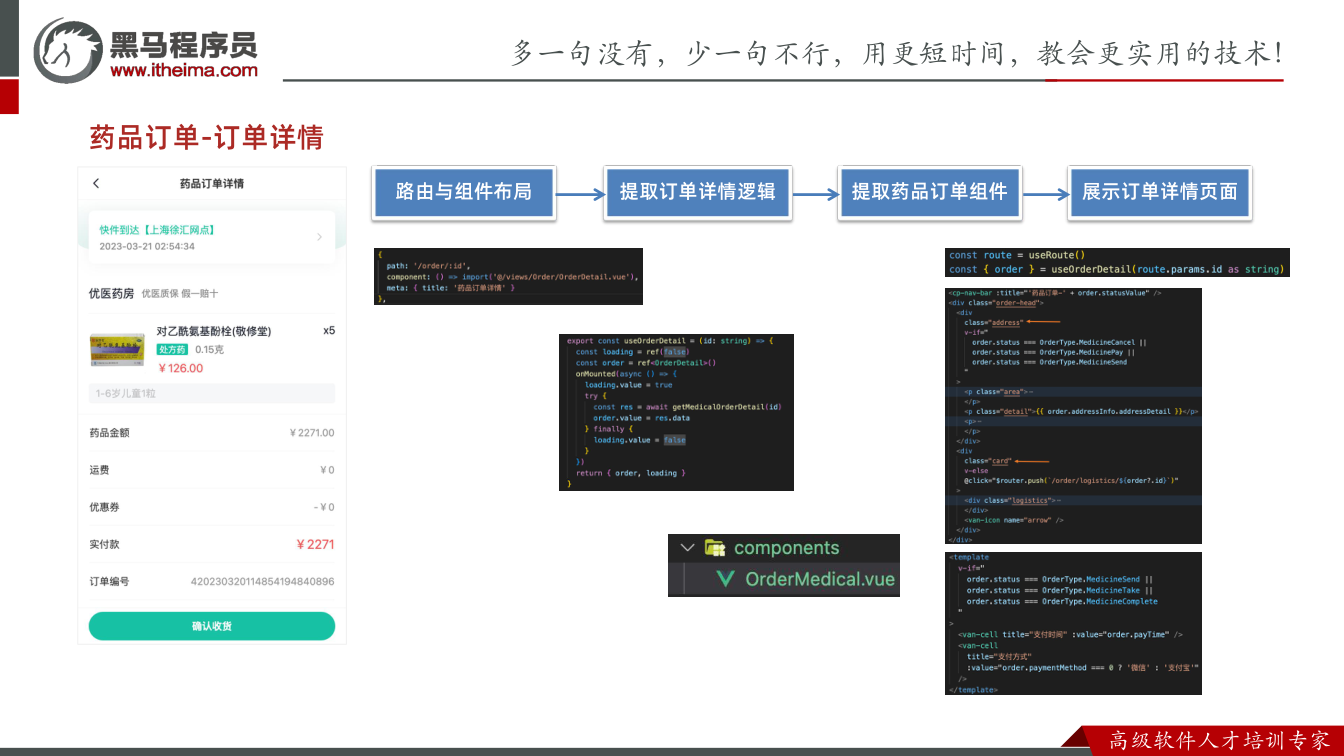Click the components folder icon

[x=715, y=548]
